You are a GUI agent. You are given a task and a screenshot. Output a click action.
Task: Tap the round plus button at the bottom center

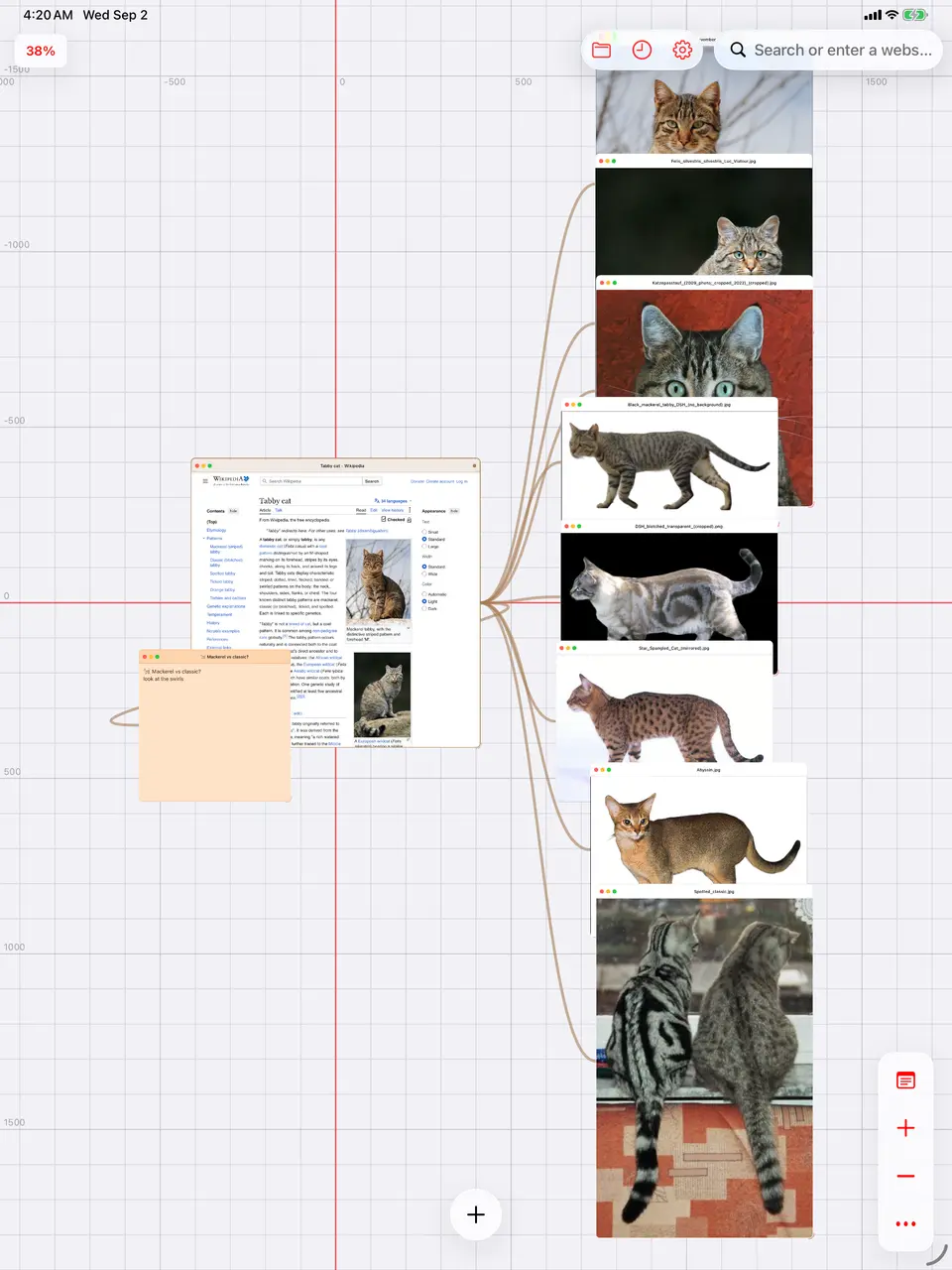click(476, 1214)
